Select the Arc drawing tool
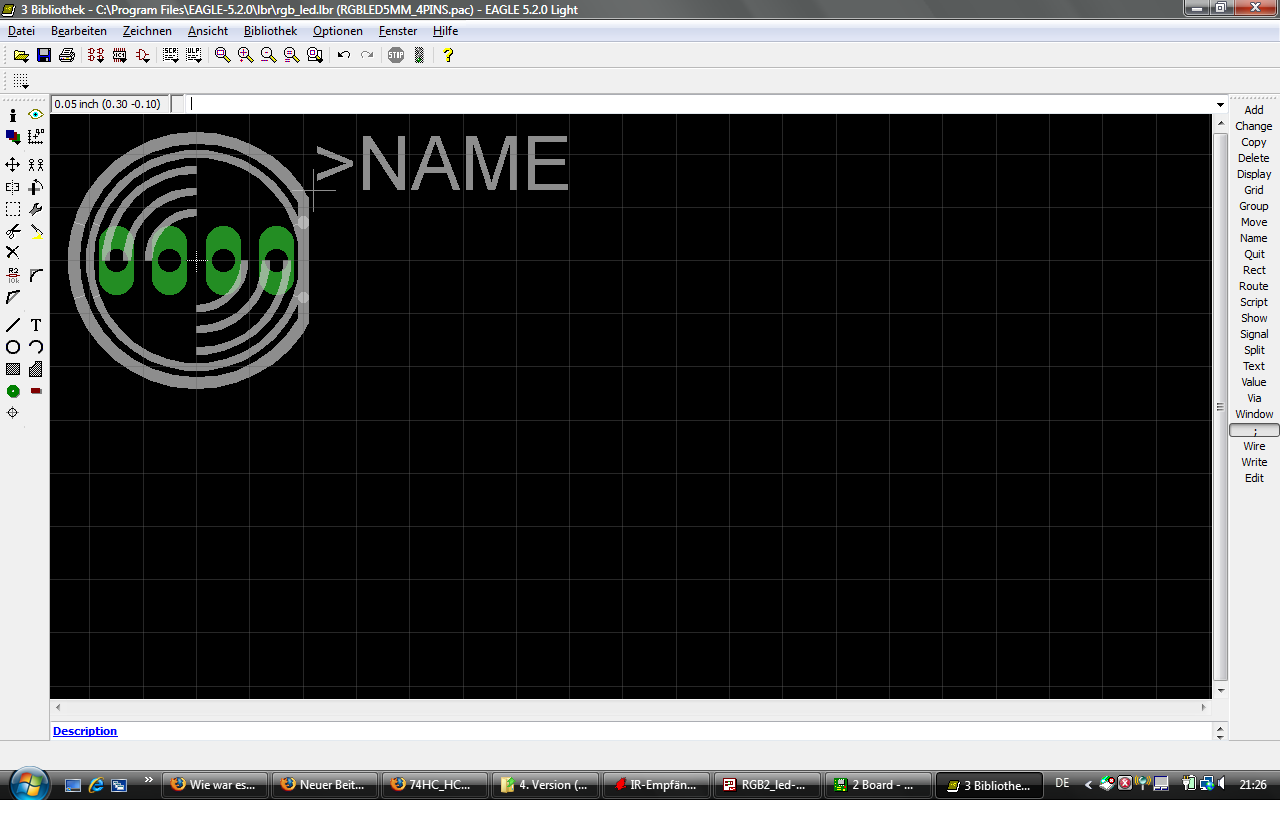The image size is (1280, 816). pyautogui.click(x=36, y=347)
